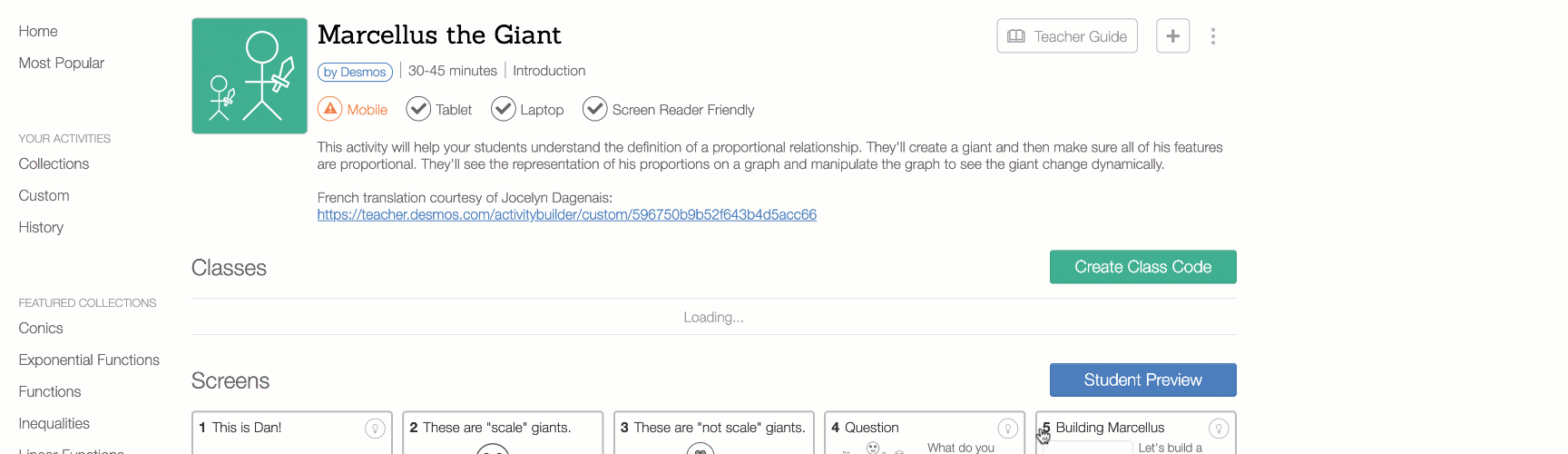Click the lightbulb tip icon on Question screen 4
The height and width of the screenshot is (454, 1568).
(x=1008, y=429)
